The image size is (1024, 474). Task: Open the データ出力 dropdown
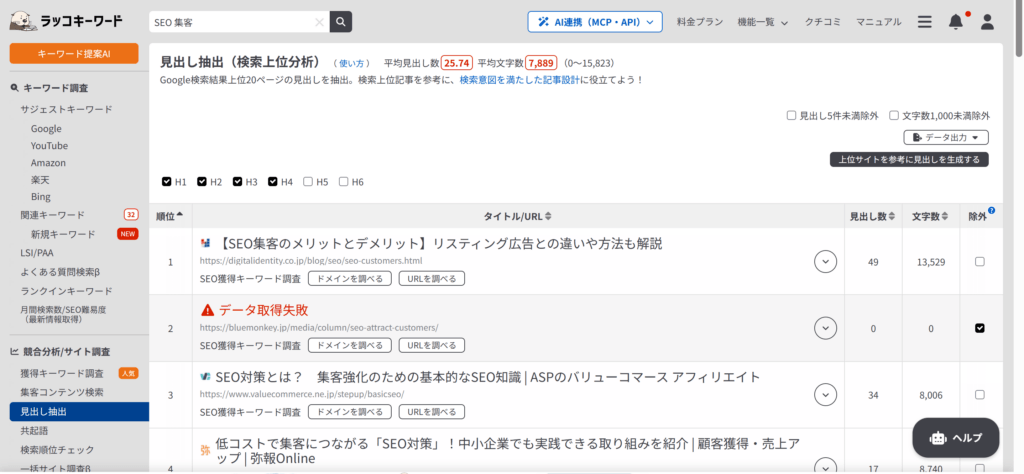coord(946,138)
